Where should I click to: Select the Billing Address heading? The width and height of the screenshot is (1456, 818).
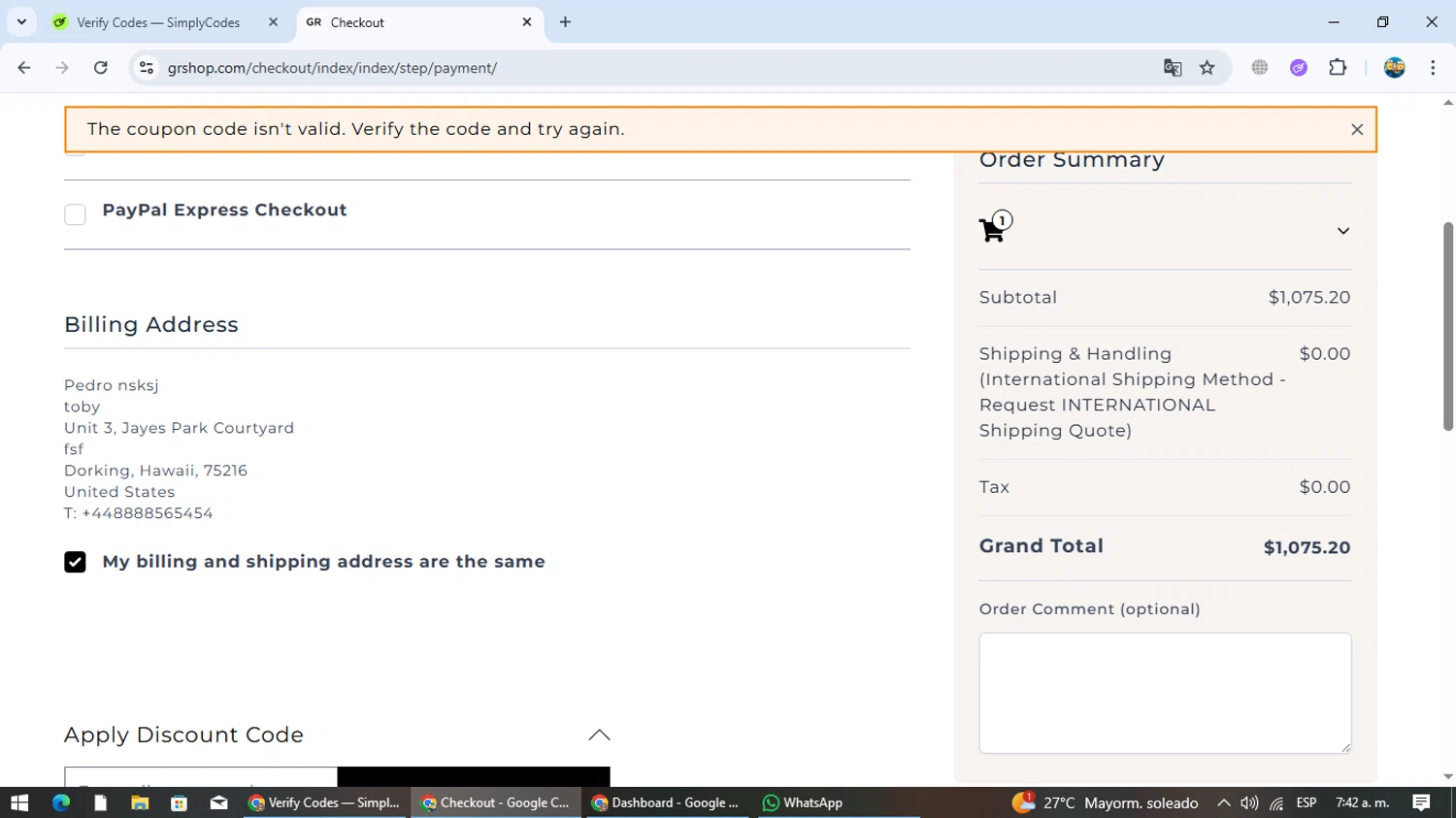(151, 324)
